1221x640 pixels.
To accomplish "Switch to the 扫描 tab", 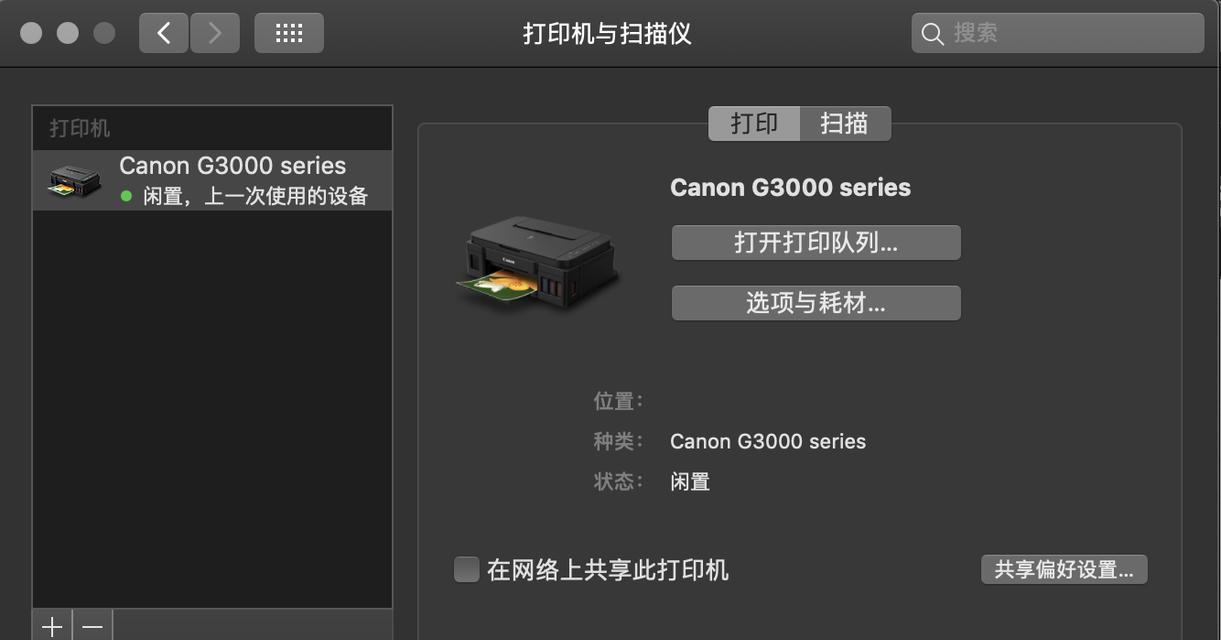I will tap(845, 123).
